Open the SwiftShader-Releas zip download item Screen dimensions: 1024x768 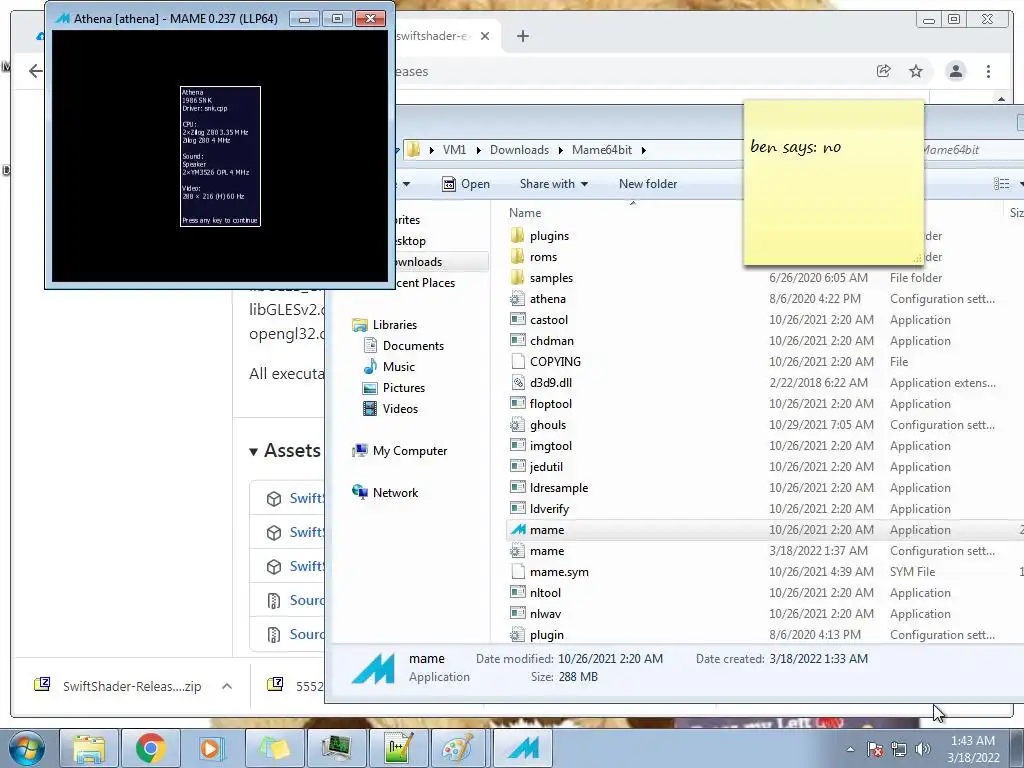click(119, 686)
